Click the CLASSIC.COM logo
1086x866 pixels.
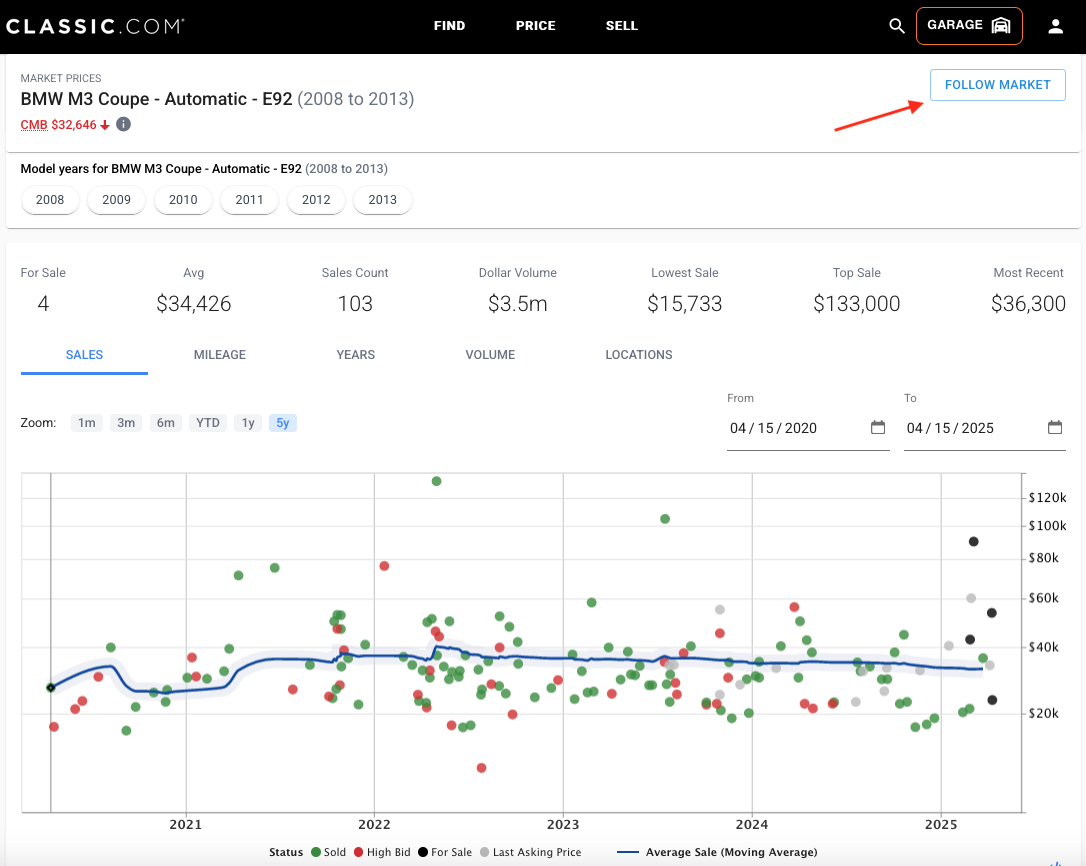95,26
